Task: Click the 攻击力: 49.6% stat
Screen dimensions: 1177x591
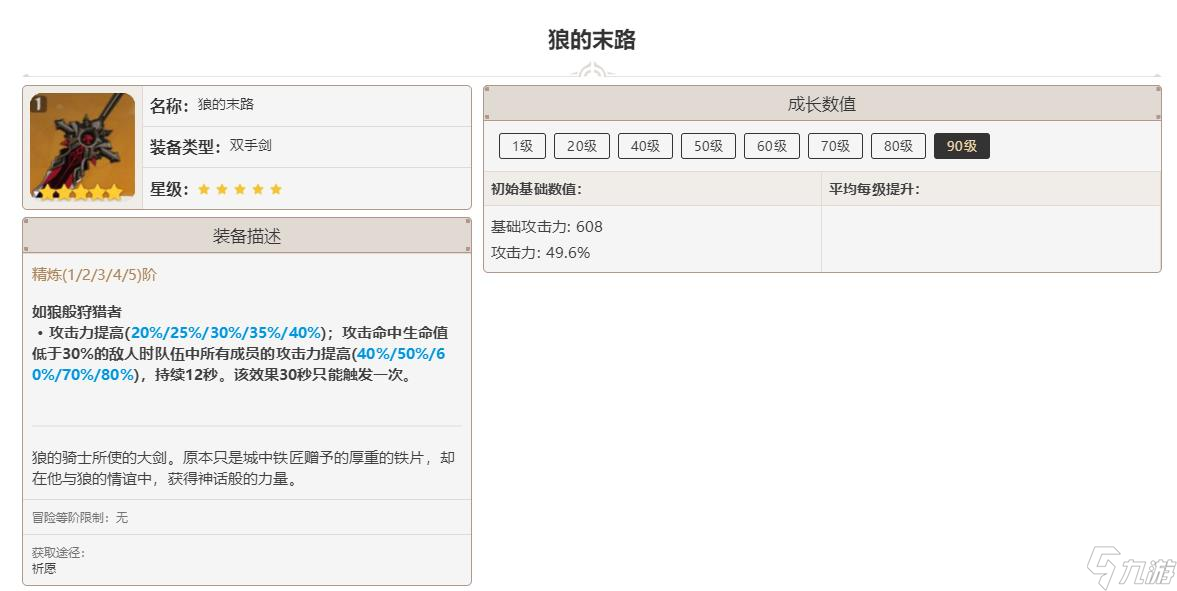Action: point(540,252)
